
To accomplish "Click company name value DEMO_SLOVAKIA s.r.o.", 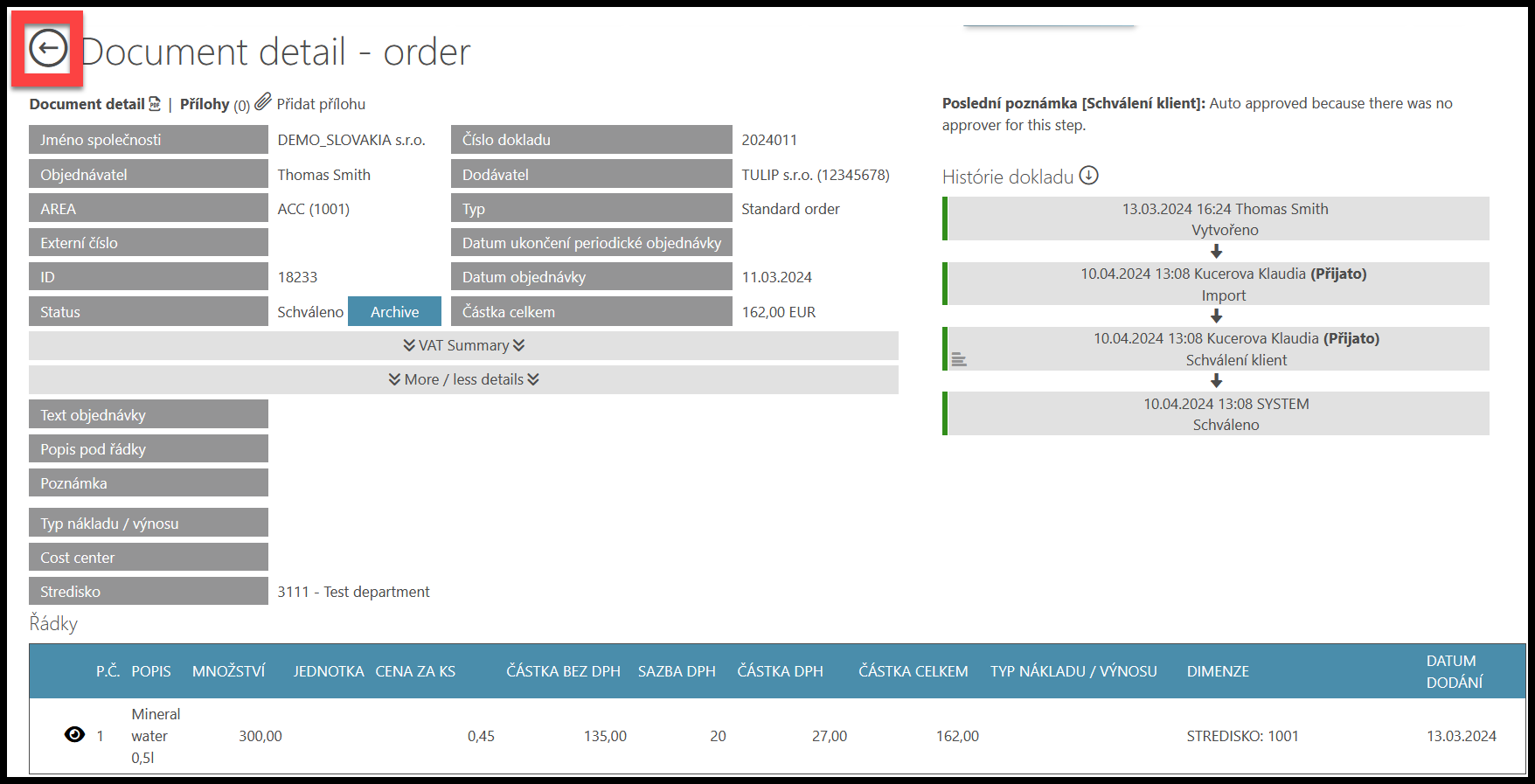I will (x=351, y=140).
